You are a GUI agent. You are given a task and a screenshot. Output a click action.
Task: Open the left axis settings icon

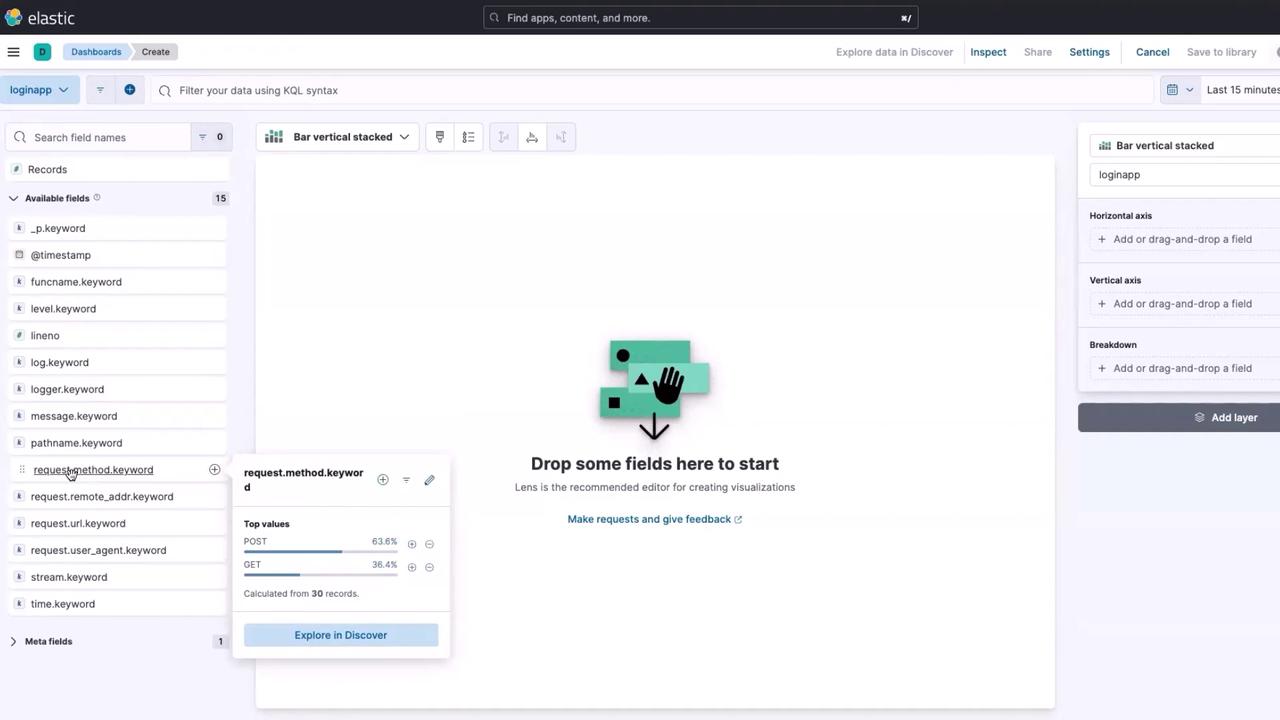coord(504,137)
